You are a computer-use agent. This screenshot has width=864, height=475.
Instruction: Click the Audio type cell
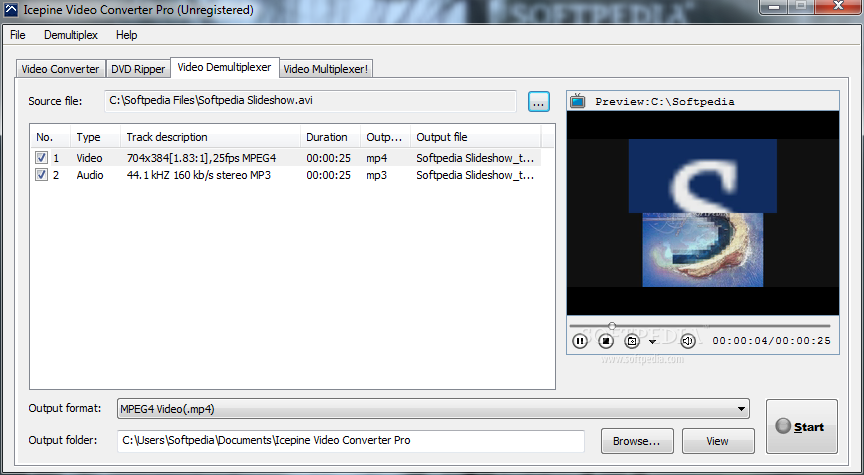[90, 175]
